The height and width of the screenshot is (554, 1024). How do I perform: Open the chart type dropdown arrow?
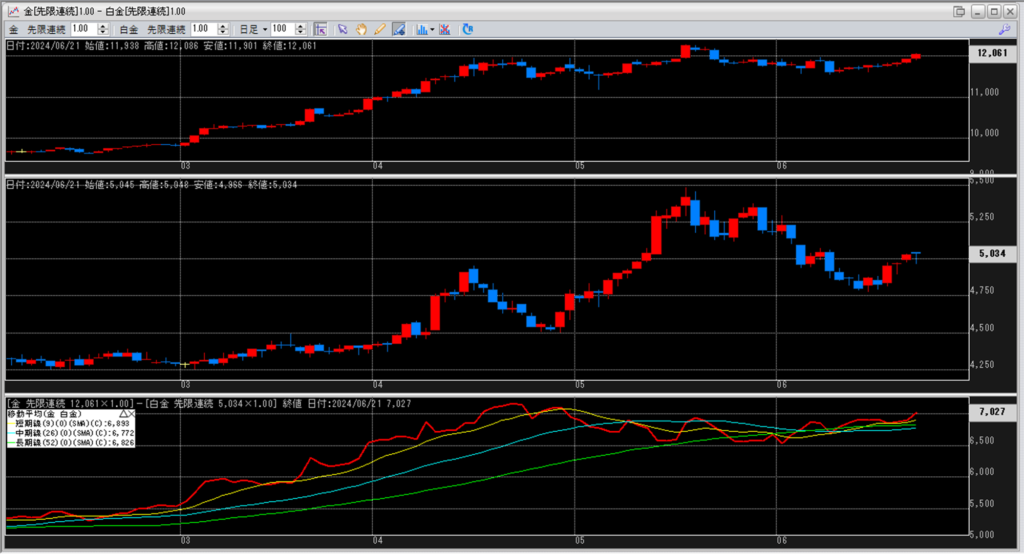click(432, 29)
